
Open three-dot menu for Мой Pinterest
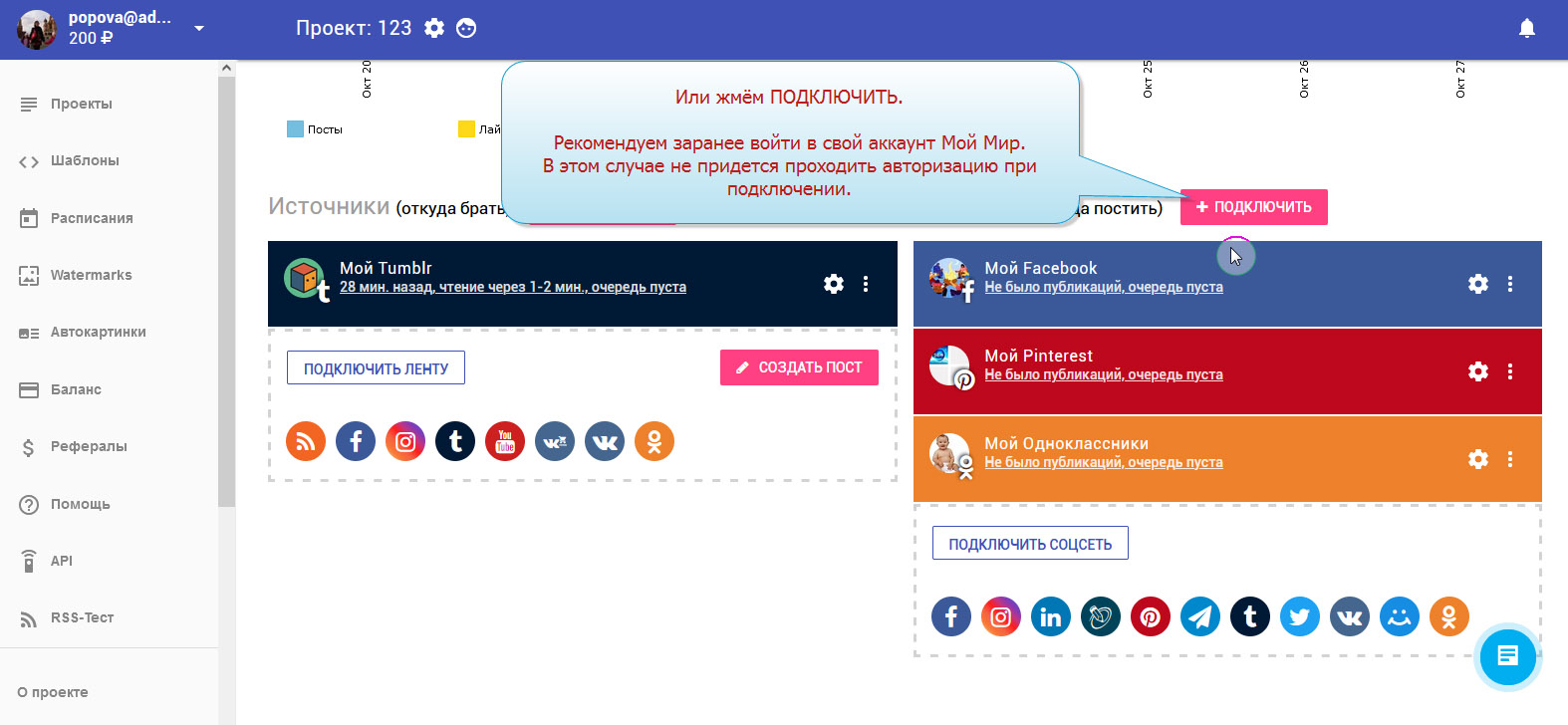[x=1510, y=371]
